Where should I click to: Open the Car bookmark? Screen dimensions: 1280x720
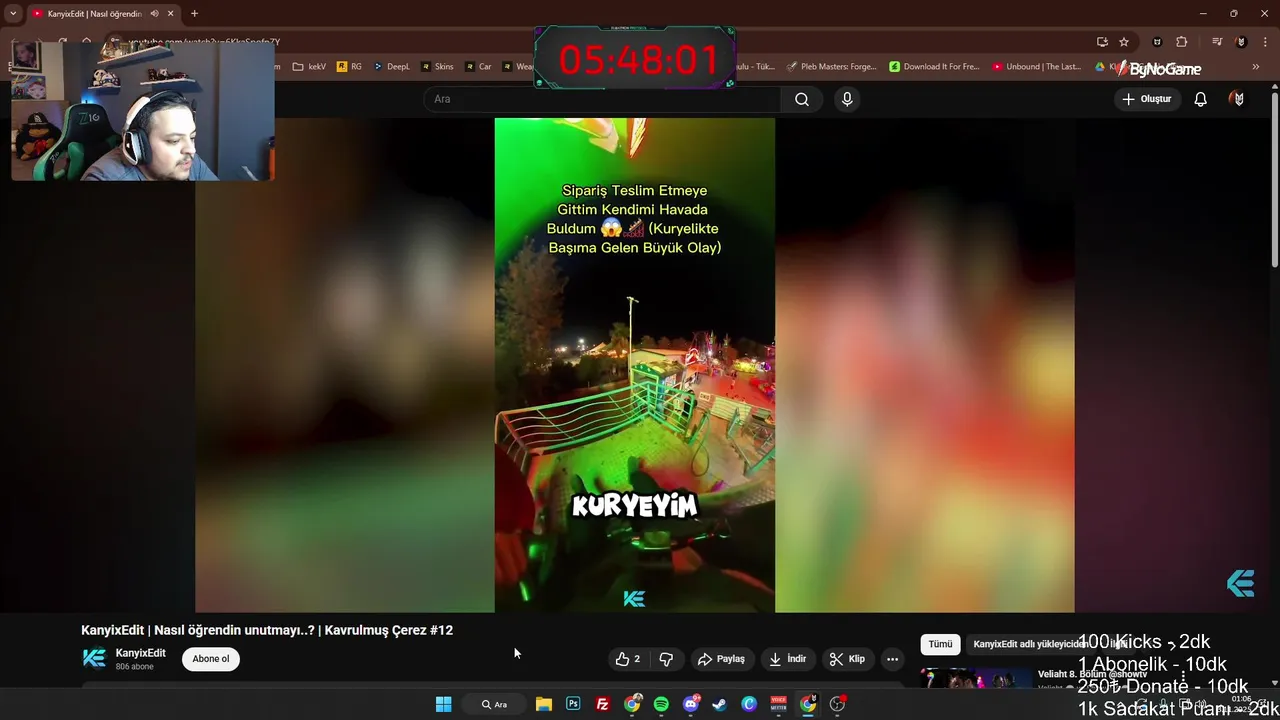(479, 67)
